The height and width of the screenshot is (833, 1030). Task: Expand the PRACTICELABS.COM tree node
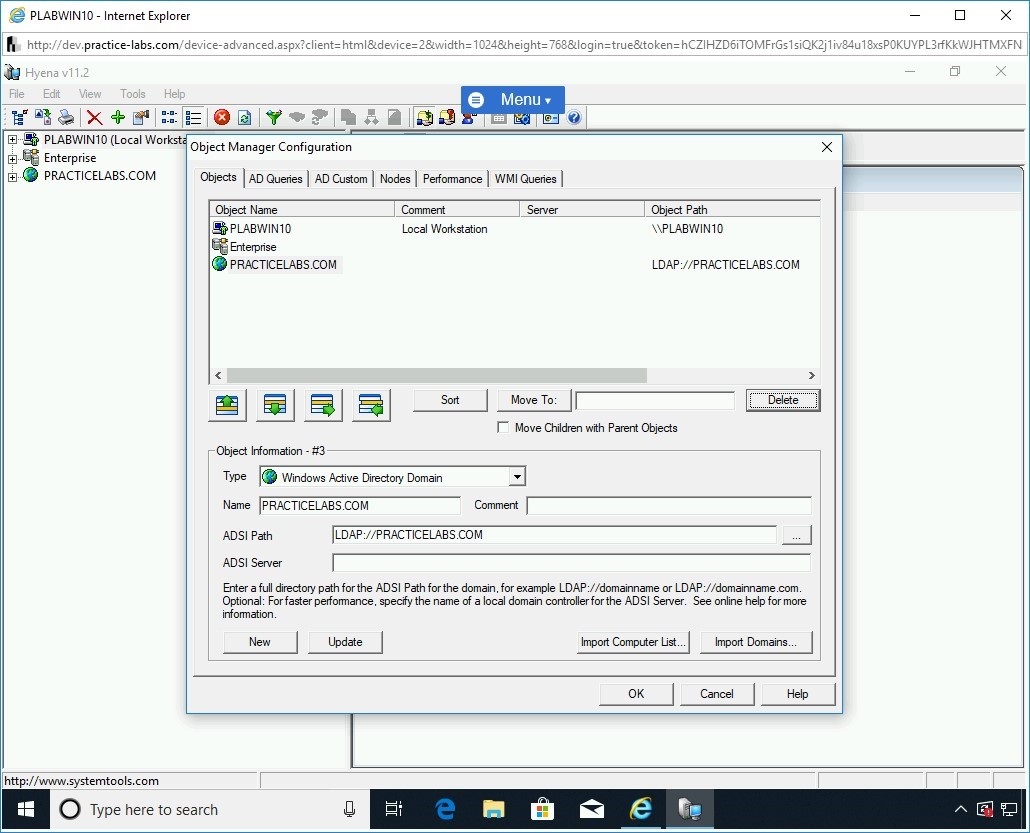coord(13,176)
